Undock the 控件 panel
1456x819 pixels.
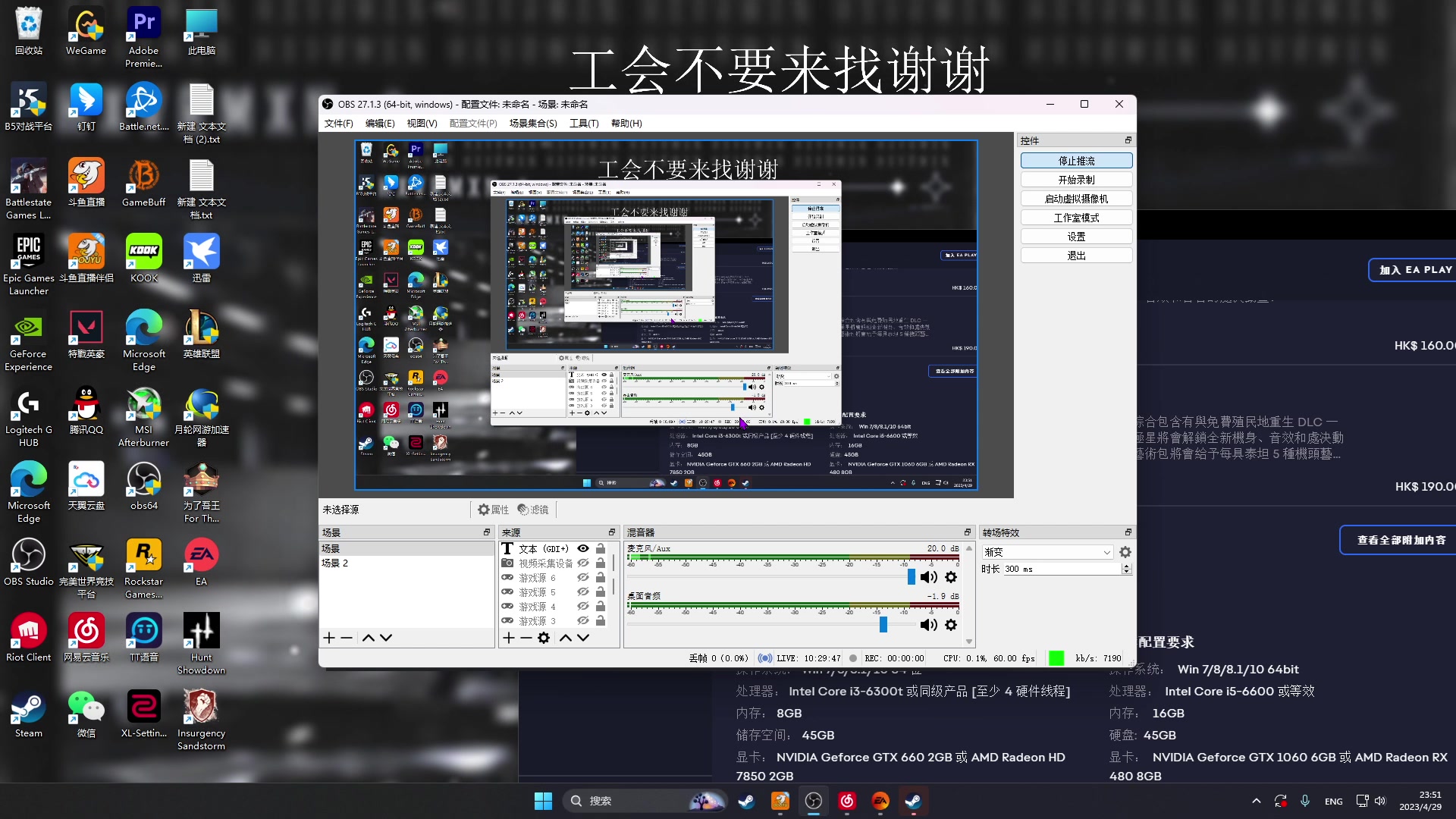[1128, 140]
